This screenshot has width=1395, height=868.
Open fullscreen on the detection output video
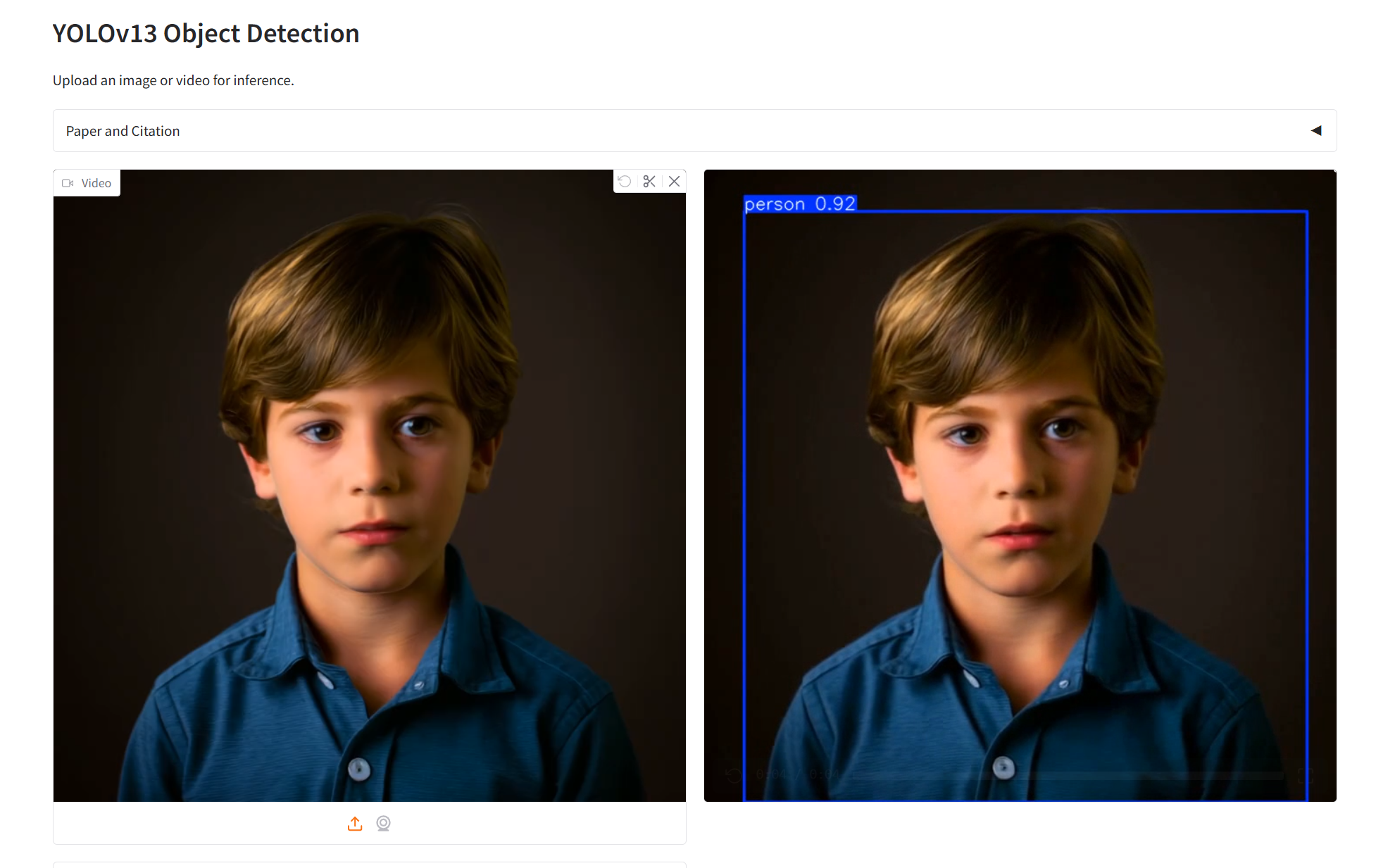[1306, 776]
